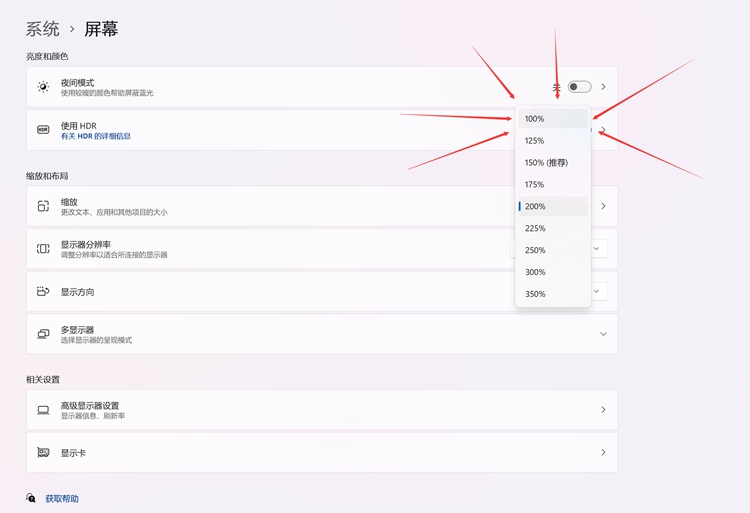Image resolution: width=750 pixels, height=513 pixels.
Task: Click the Get help (获取帮助) link
Action: pyautogui.click(x=61, y=498)
